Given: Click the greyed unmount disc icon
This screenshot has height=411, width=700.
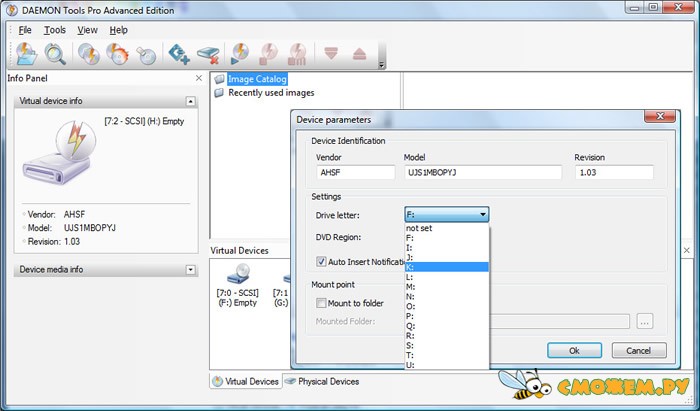Looking at the screenshot, I should pyautogui.click(x=268, y=54).
